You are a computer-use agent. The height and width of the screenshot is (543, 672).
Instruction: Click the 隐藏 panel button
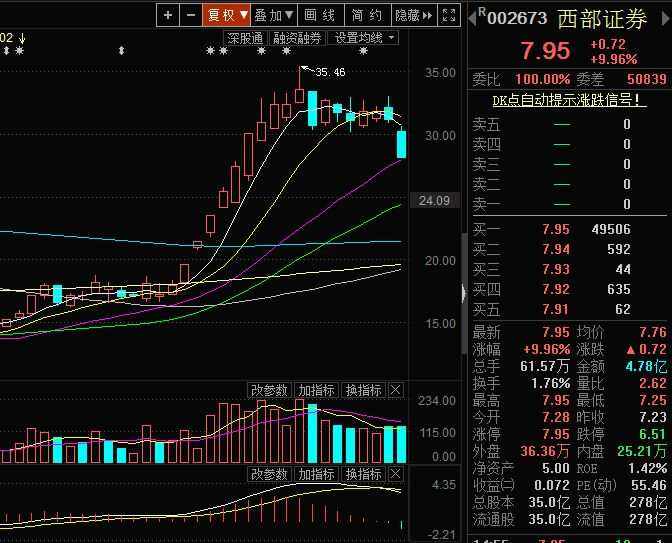[414, 15]
